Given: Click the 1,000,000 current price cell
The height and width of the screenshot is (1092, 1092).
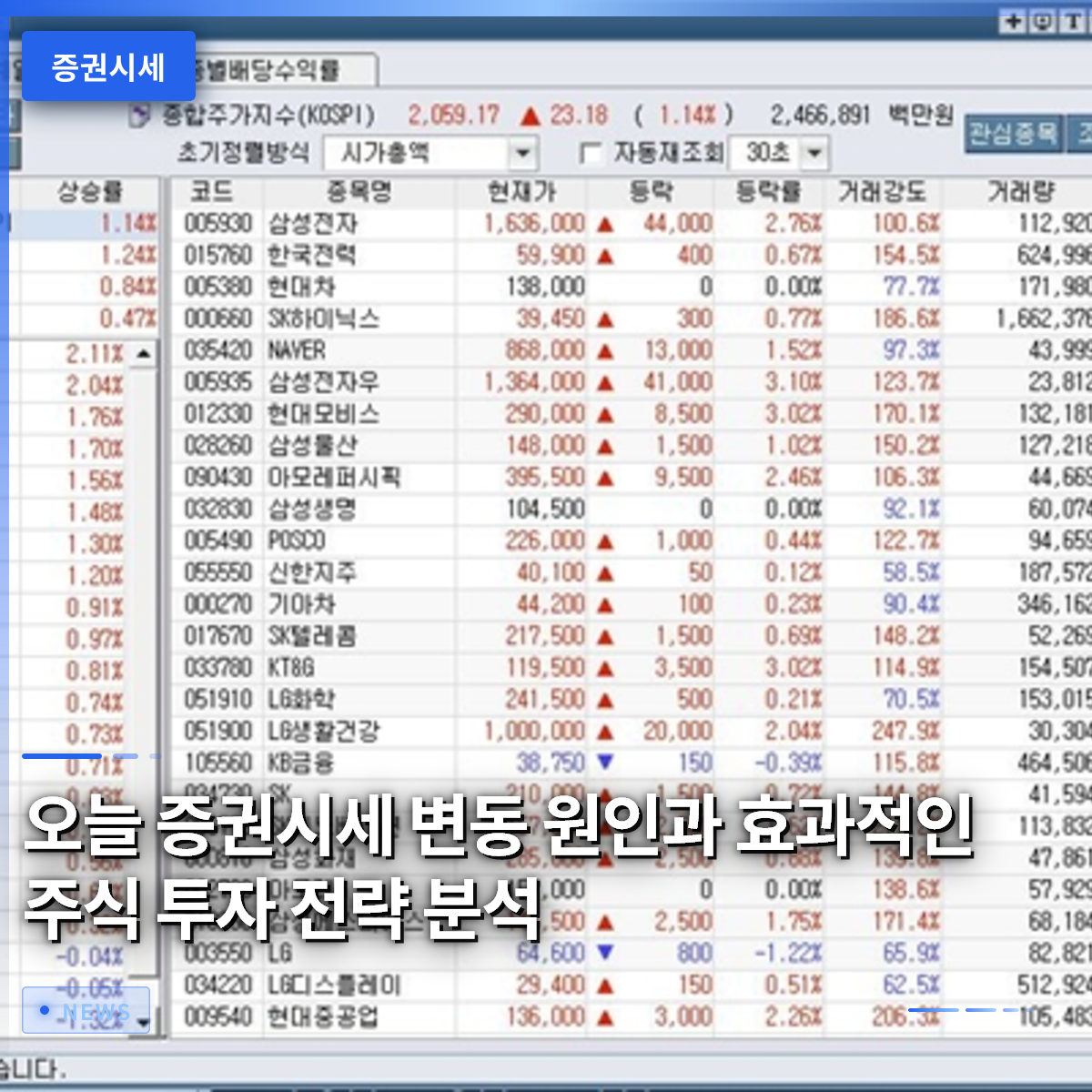Looking at the screenshot, I should (534, 732).
